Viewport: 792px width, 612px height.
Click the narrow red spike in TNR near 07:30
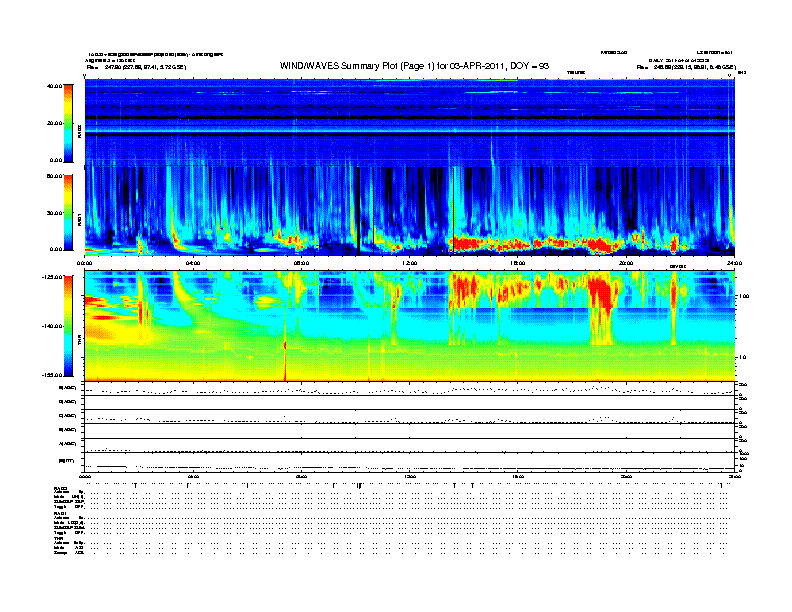tap(285, 353)
